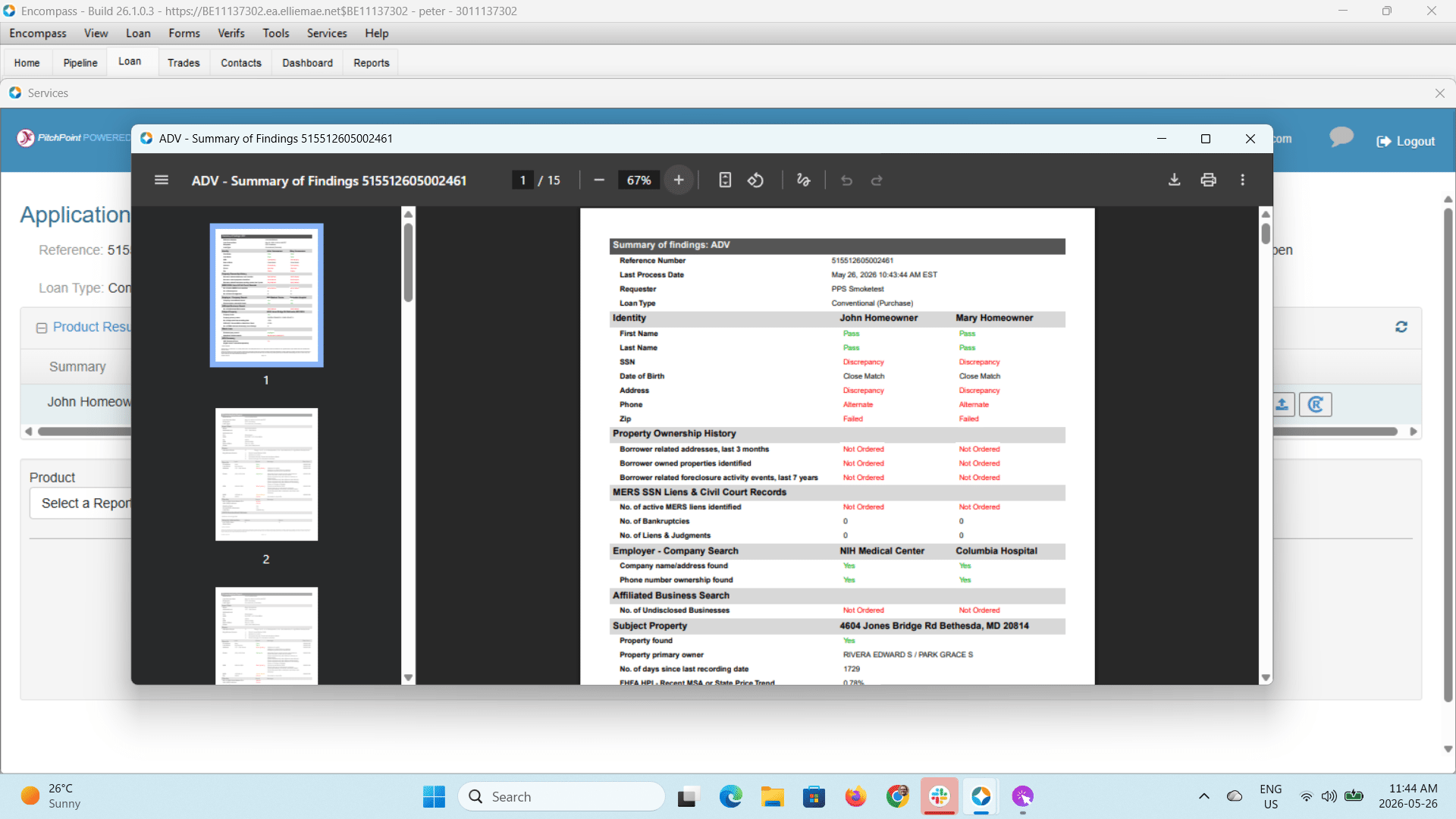Open the chat bubble icon in PitchPoint header
Image resolution: width=1456 pixels, height=819 pixels.
(x=1341, y=137)
